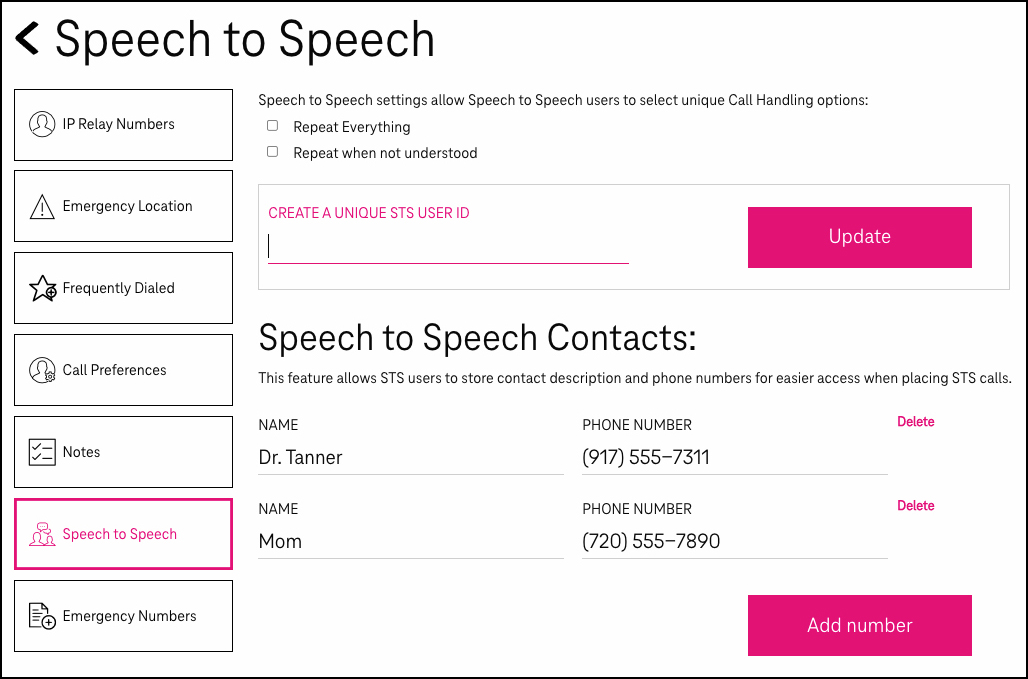Image resolution: width=1028 pixels, height=679 pixels.
Task: Click the Add number button
Action: point(859,625)
